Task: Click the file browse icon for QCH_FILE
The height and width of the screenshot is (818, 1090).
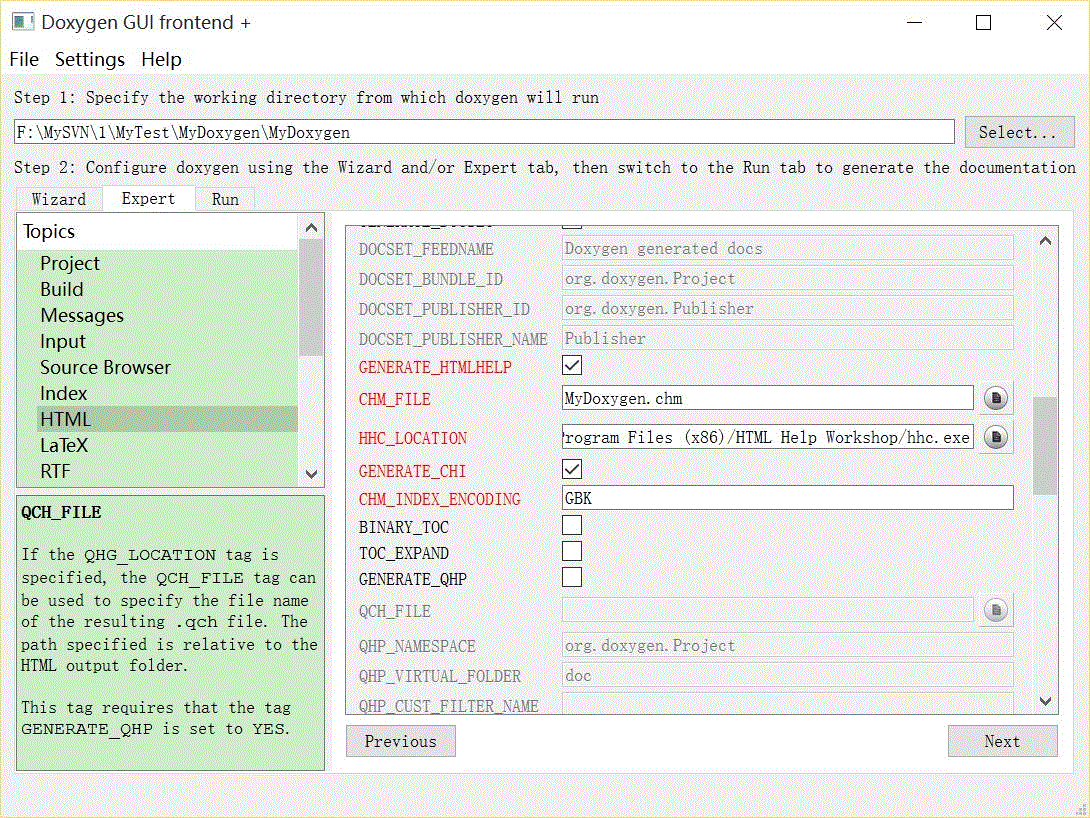Action: coord(995,610)
